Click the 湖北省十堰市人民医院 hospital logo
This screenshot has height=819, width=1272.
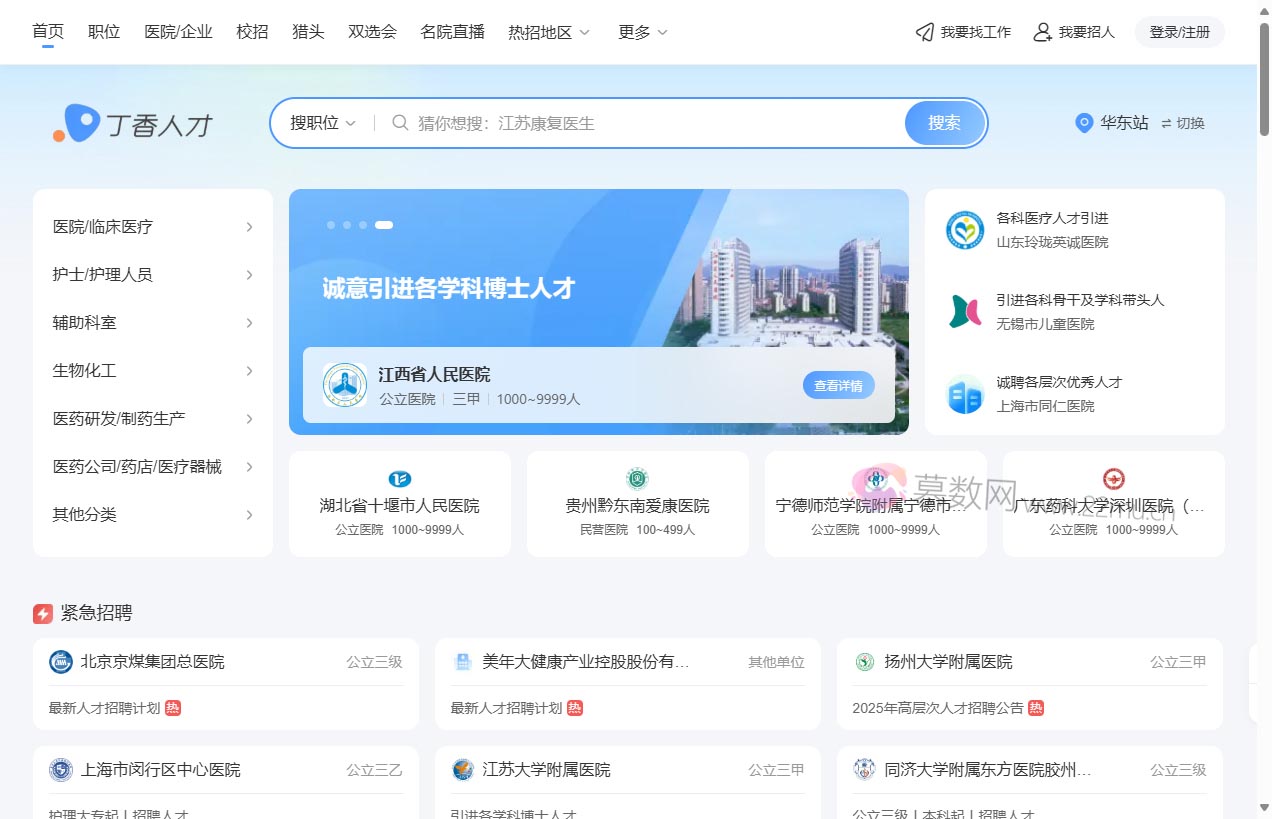point(399,479)
